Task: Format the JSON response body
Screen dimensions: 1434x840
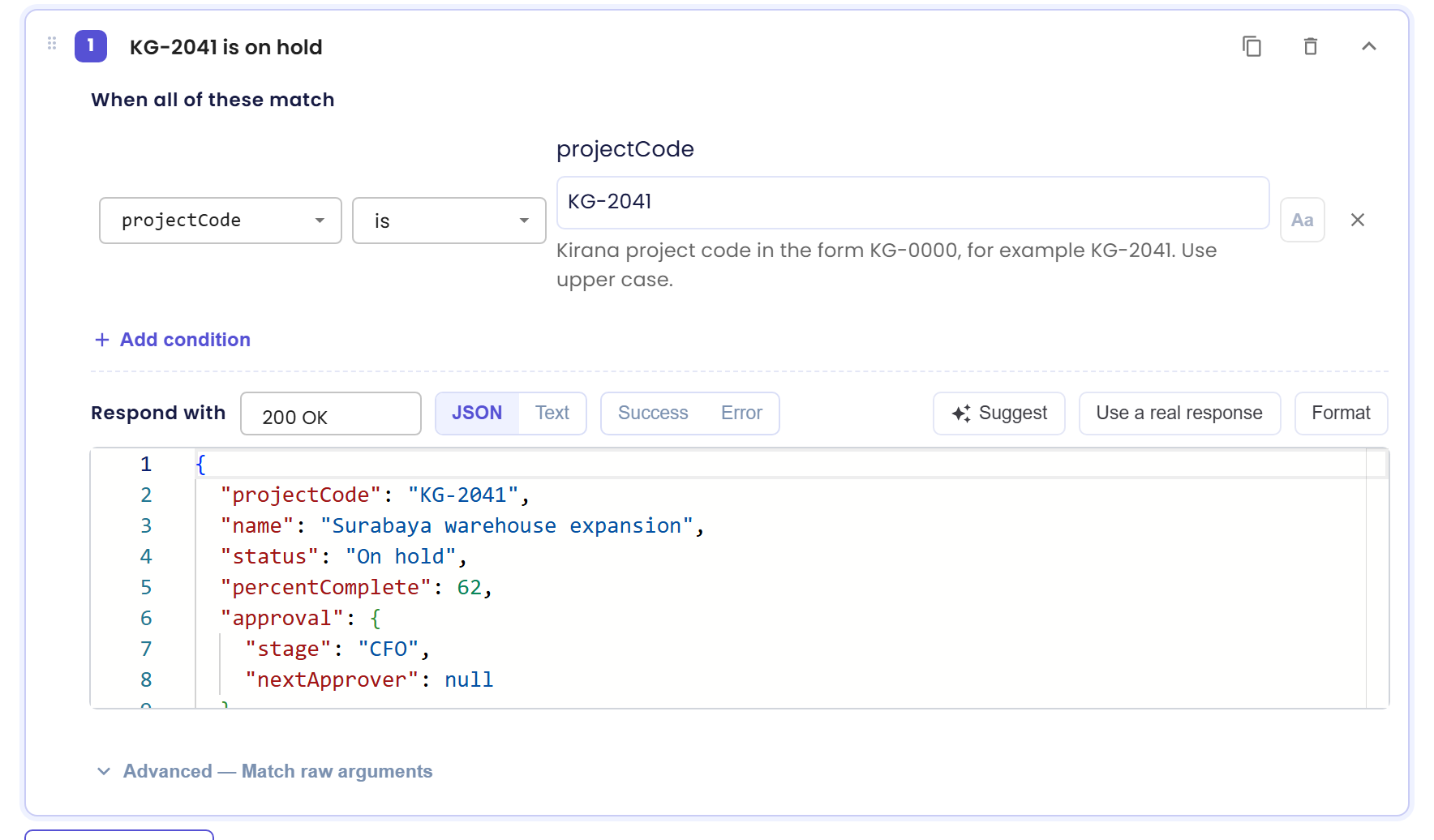Action: coord(1342,414)
